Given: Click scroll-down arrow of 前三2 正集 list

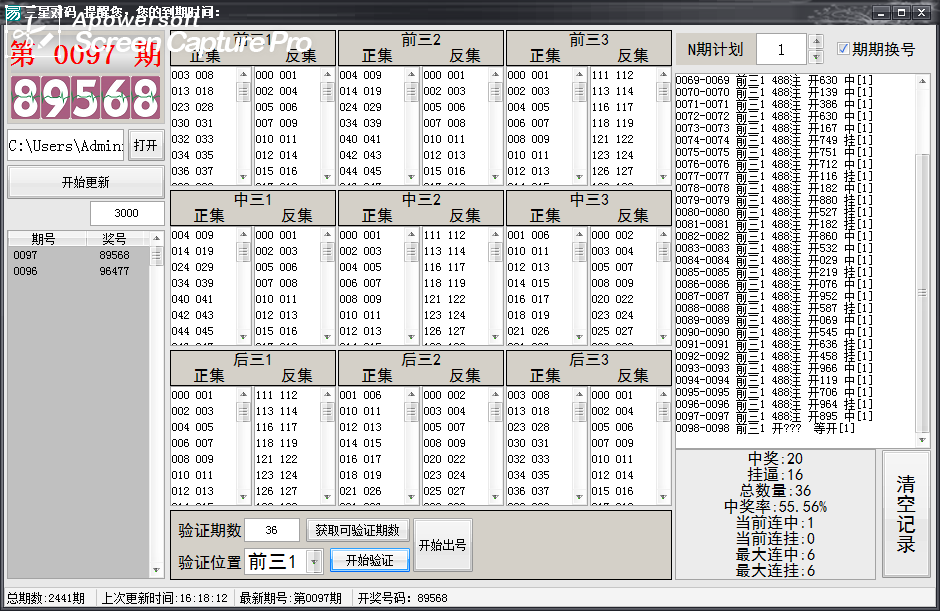Looking at the screenshot, I should click(x=411, y=177).
